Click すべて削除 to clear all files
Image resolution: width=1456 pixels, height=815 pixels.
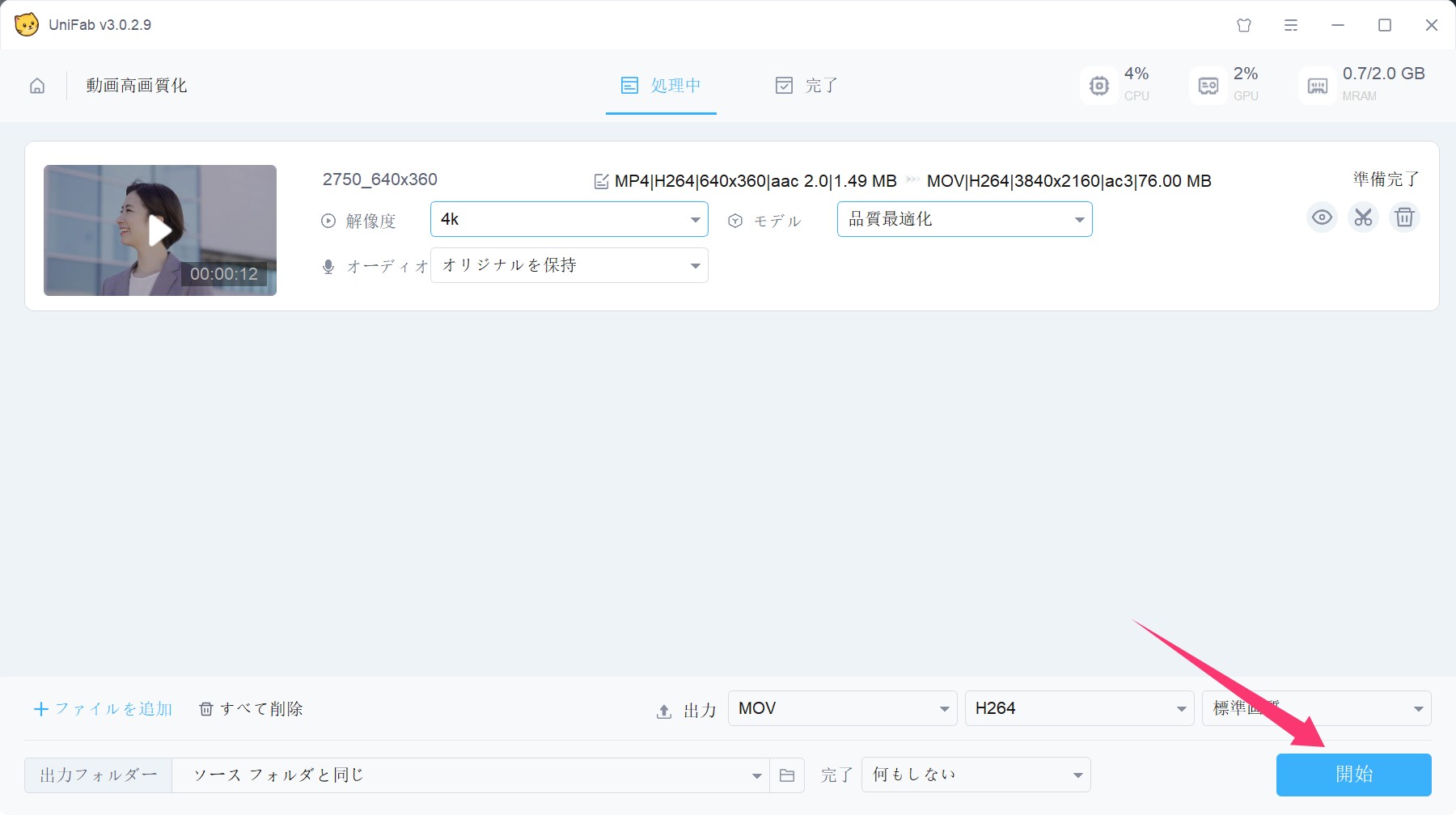252,708
